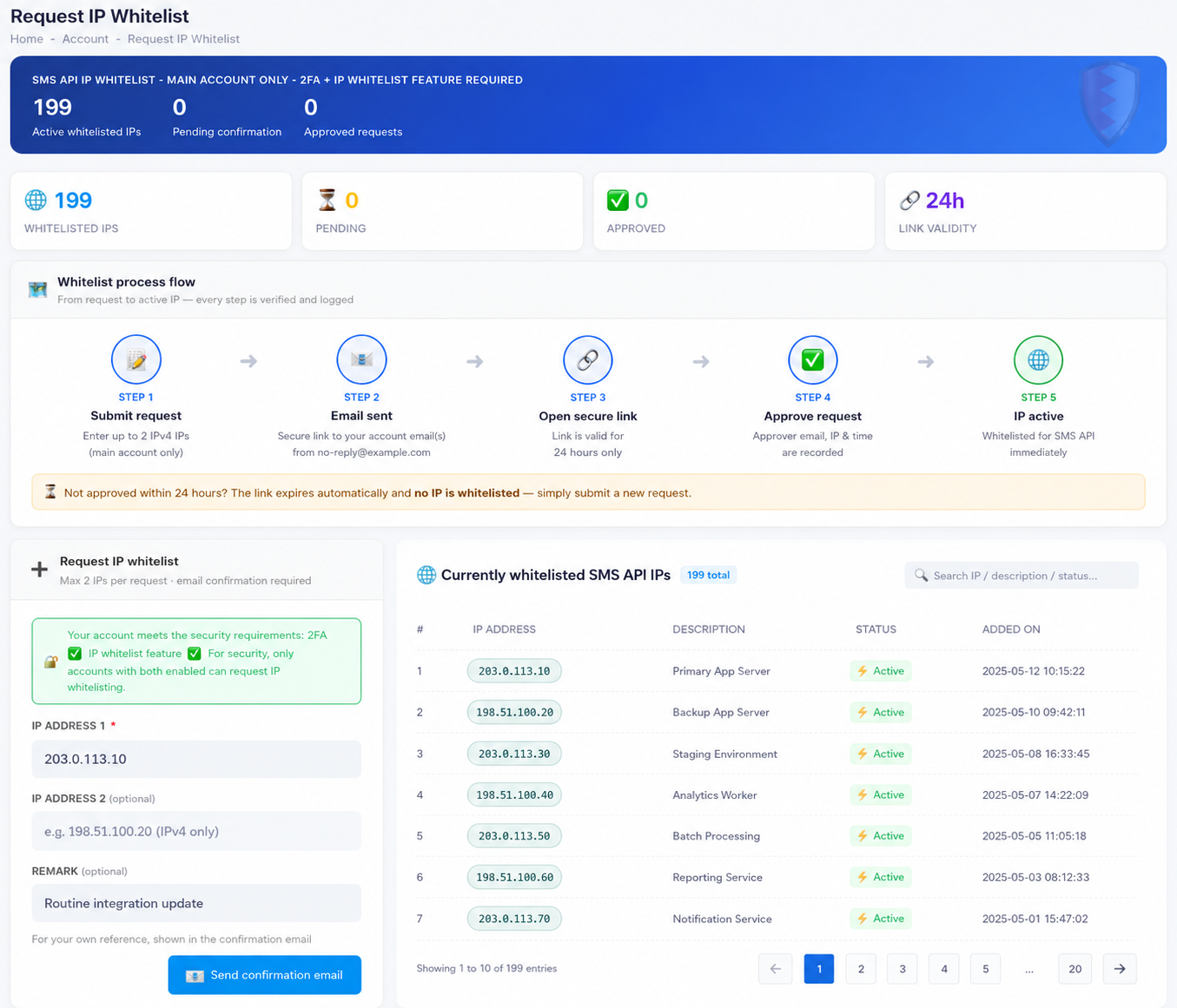Viewport: 1177px width, 1008px height.
Task: Click IP chip 203.0.113.50
Action: point(514,836)
